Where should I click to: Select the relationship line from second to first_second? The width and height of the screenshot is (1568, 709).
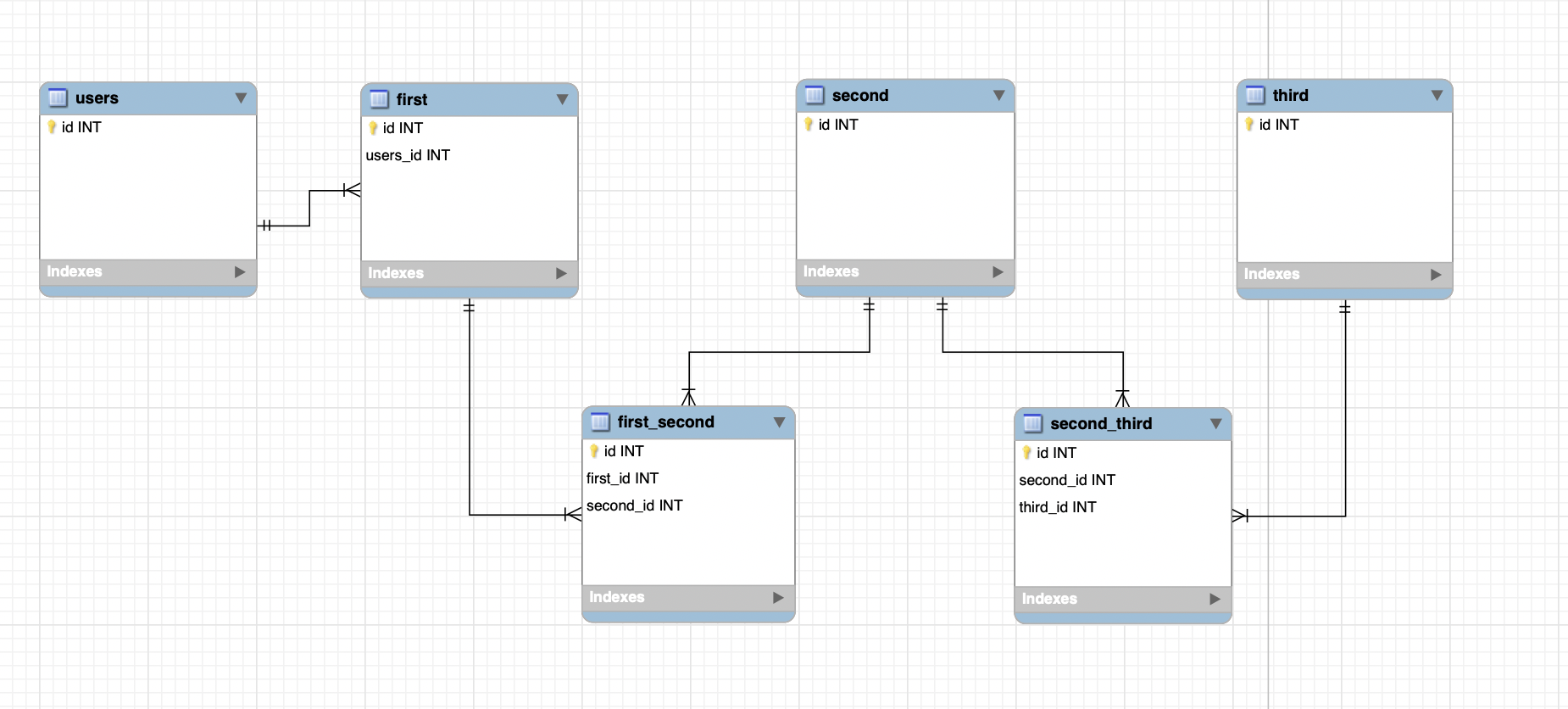(780, 352)
